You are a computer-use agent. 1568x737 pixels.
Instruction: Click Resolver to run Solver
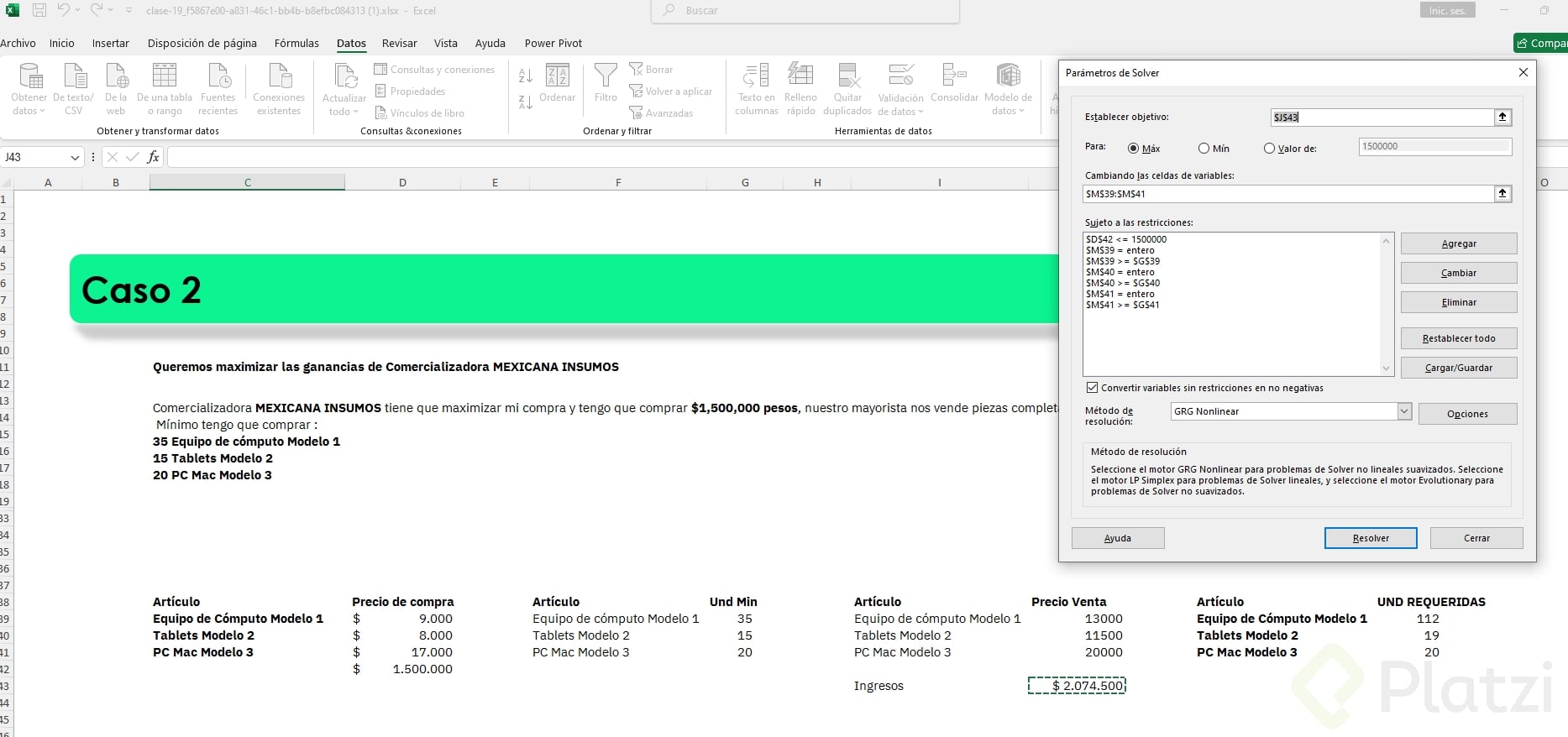coord(1371,538)
